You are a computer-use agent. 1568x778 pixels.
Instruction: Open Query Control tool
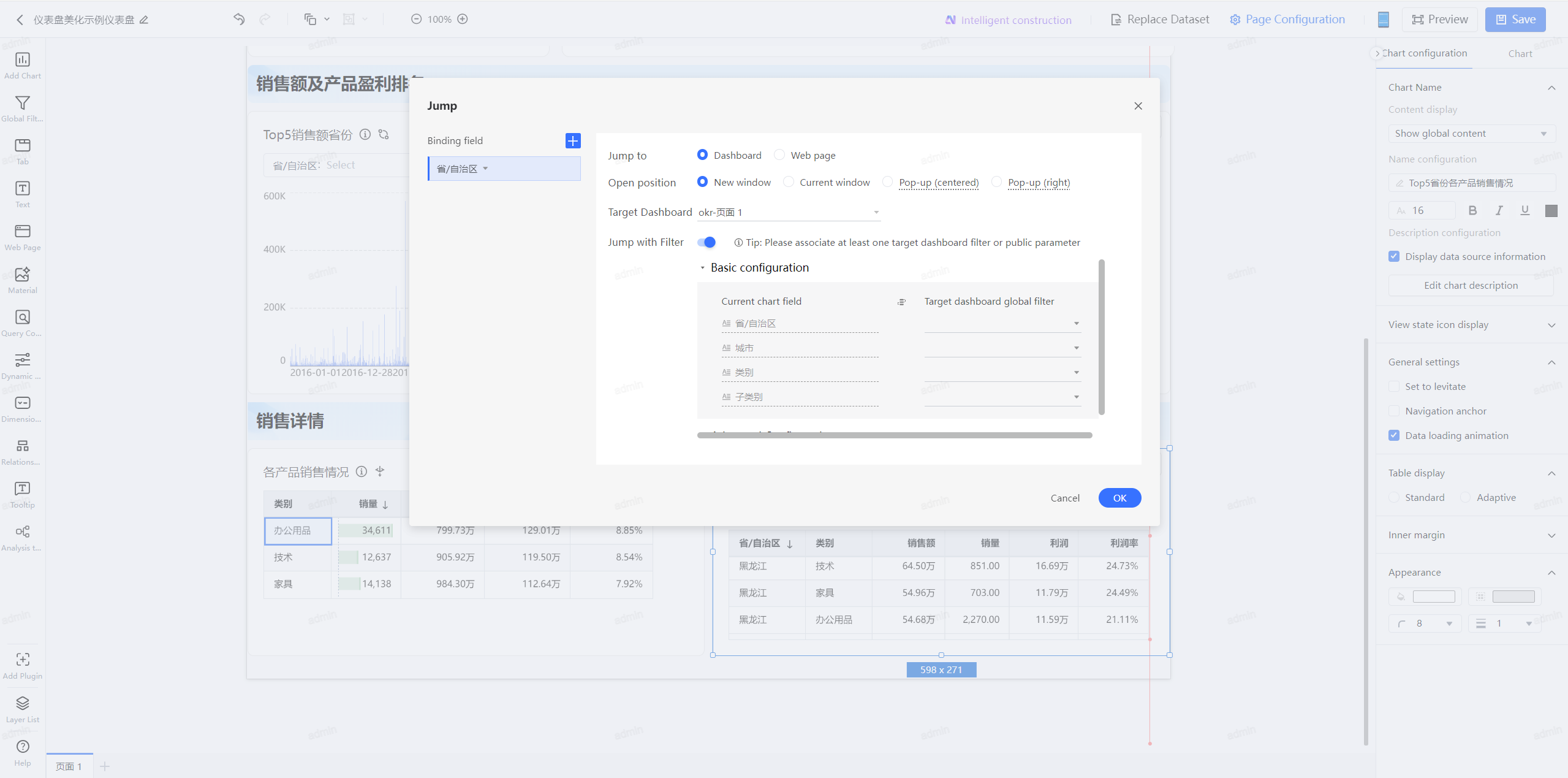click(23, 323)
